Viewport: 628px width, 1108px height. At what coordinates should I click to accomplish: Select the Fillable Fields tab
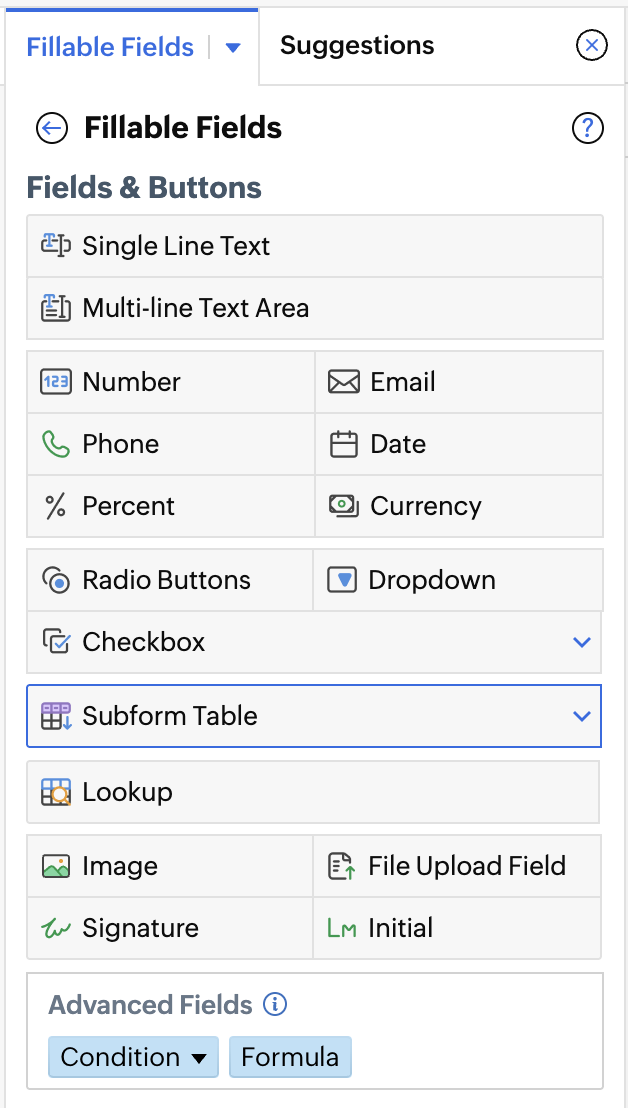pos(110,47)
